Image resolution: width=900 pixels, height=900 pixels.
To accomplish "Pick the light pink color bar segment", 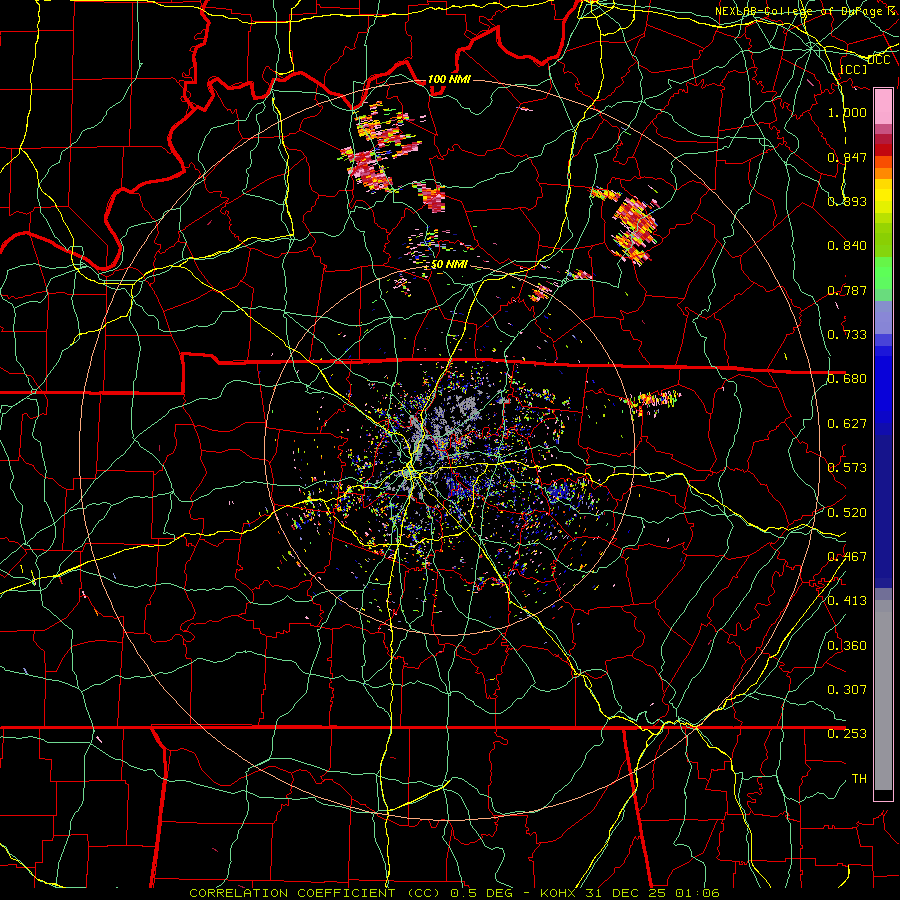I will pos(883,107).
